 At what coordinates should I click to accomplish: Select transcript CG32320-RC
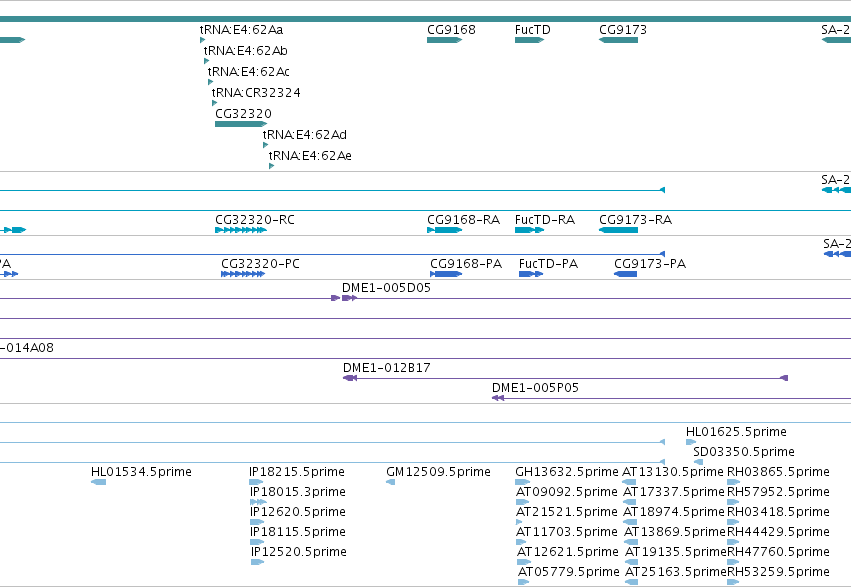point(241,230)
